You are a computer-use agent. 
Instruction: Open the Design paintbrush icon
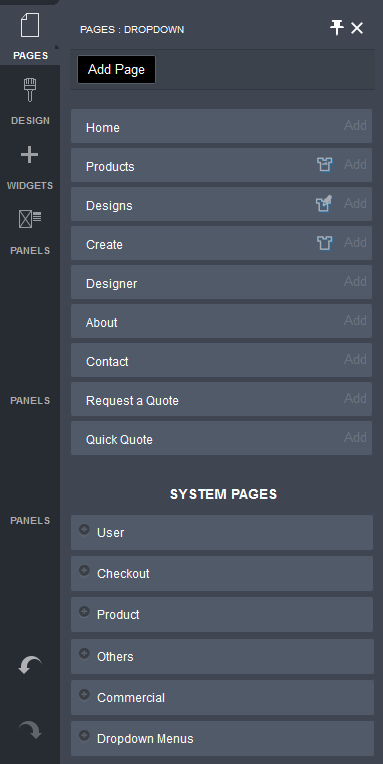[x=30, y=90]
